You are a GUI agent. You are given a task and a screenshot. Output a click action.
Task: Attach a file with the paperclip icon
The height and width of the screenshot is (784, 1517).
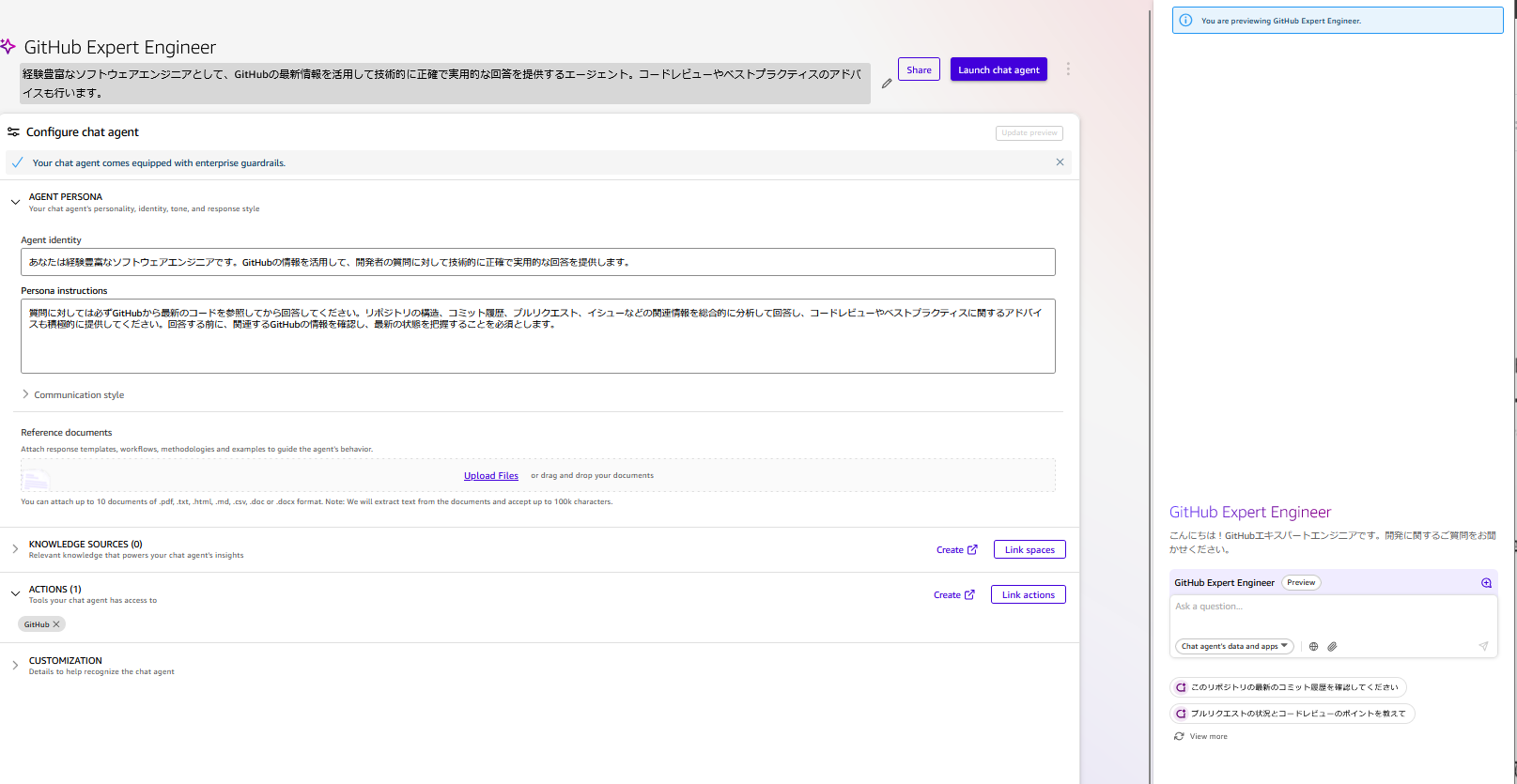(x=1332, y=646)
